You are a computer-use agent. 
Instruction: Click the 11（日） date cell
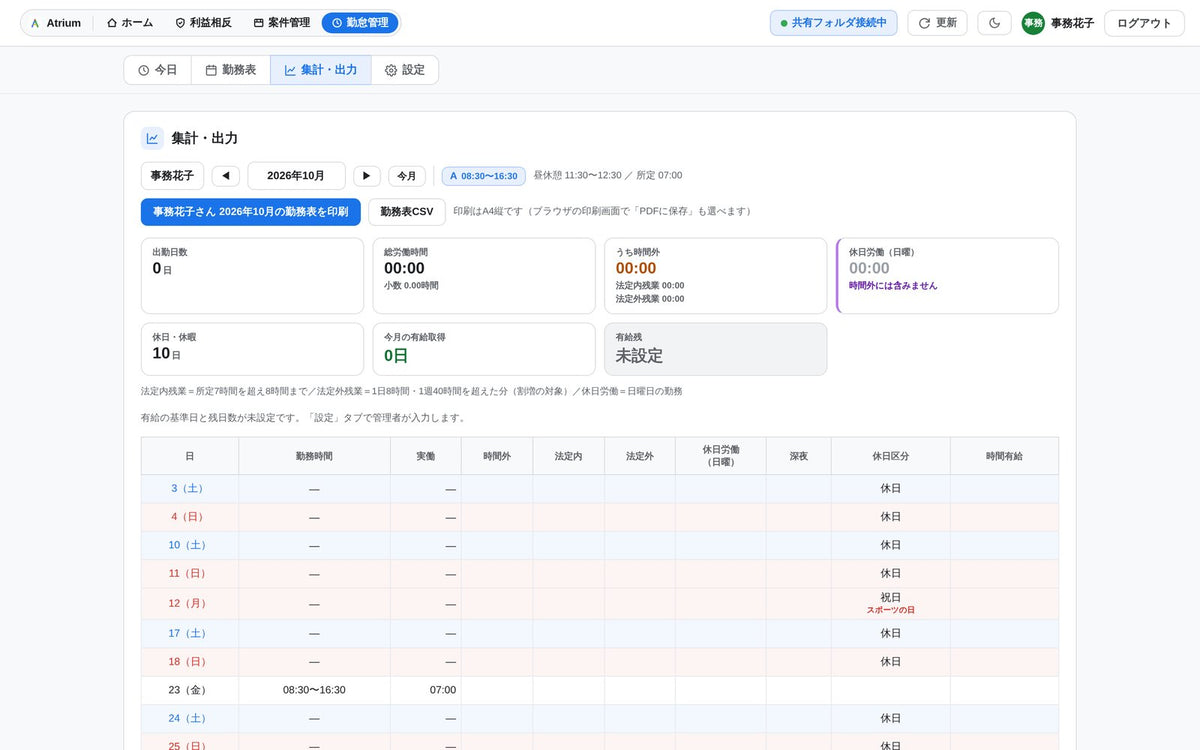[x=190, y=573]
